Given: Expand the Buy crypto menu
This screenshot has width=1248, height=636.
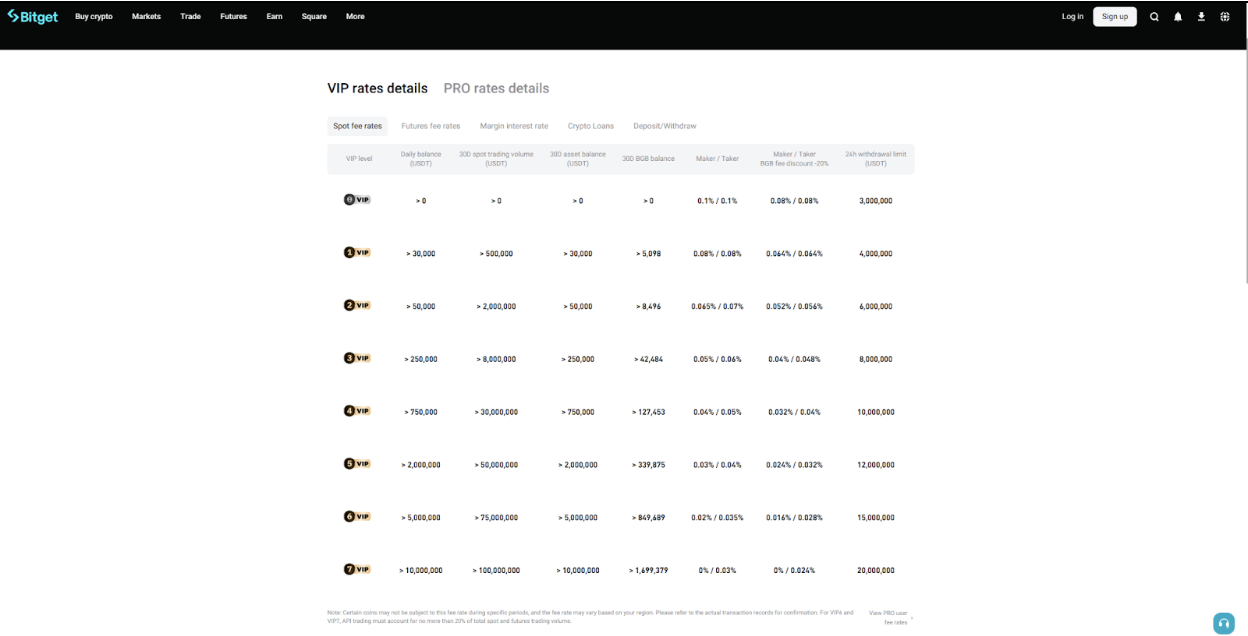Looking at the screenshot, I should (94, 17).
